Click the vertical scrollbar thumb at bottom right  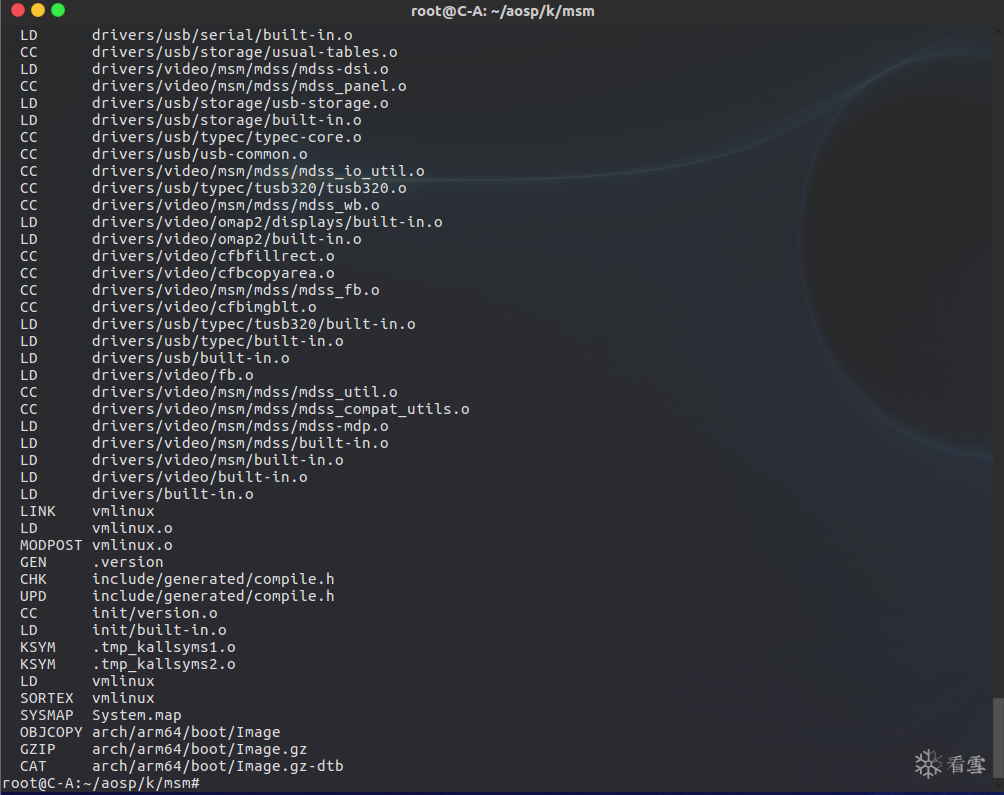pos(998,737)
